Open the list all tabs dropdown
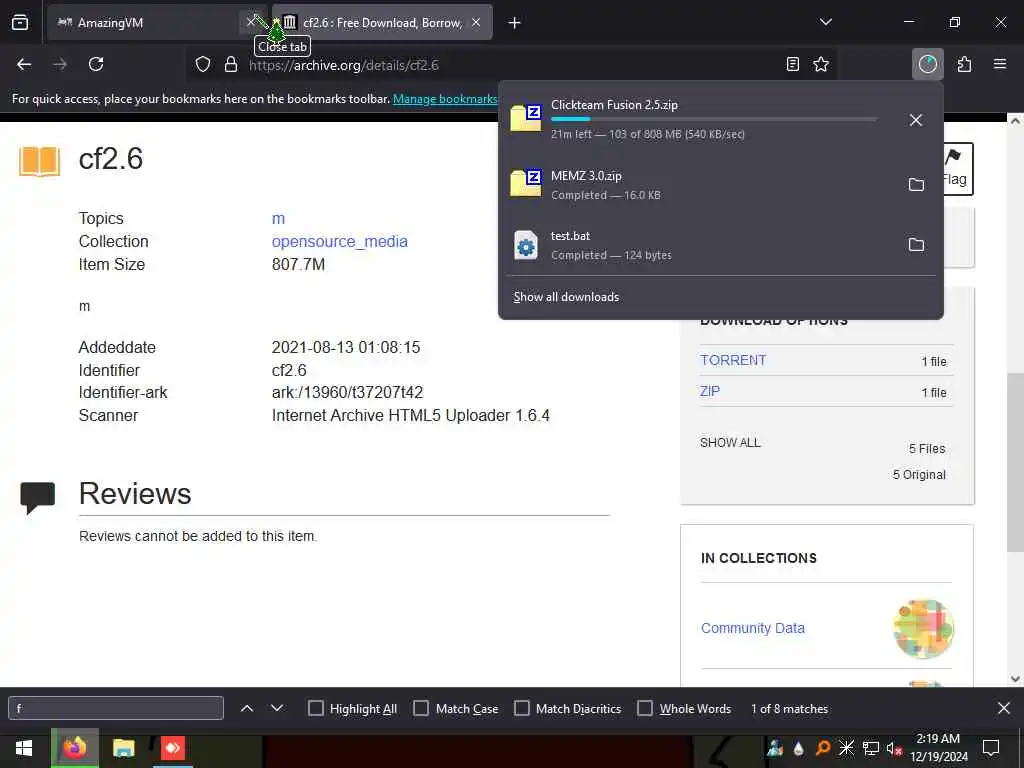 click(825, 22)
